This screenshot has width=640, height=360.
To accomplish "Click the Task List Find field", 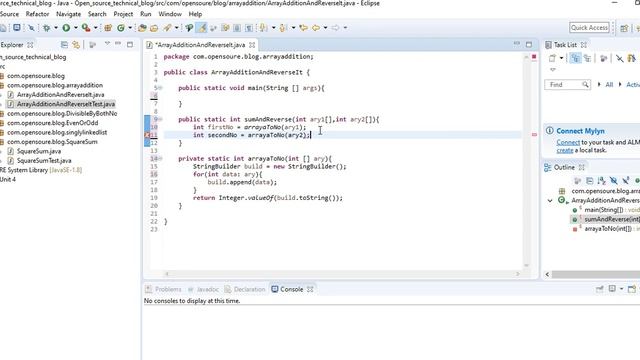I will [x=567, y=84].
